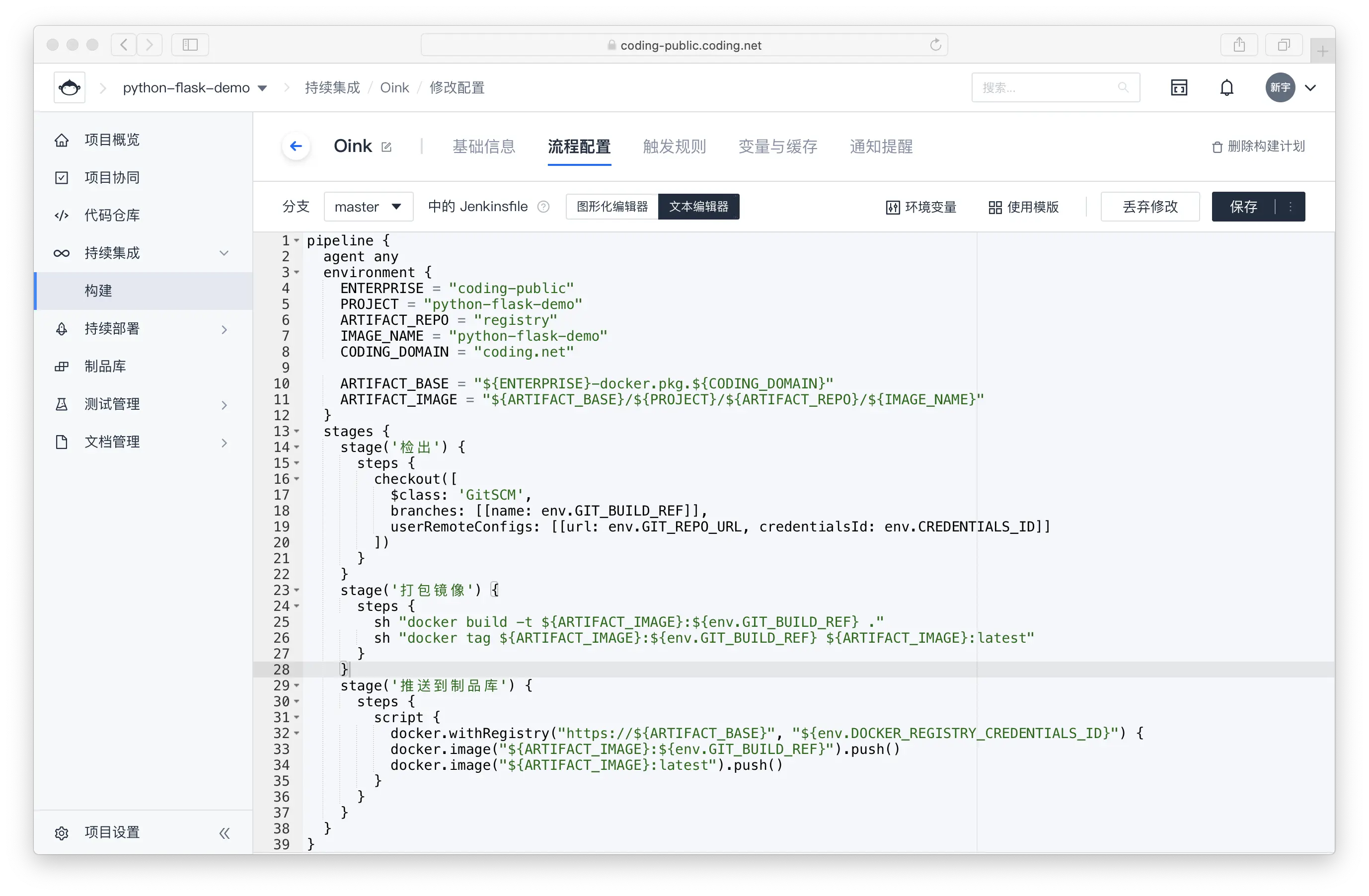Open the master branch dropdown

point(368,207)
